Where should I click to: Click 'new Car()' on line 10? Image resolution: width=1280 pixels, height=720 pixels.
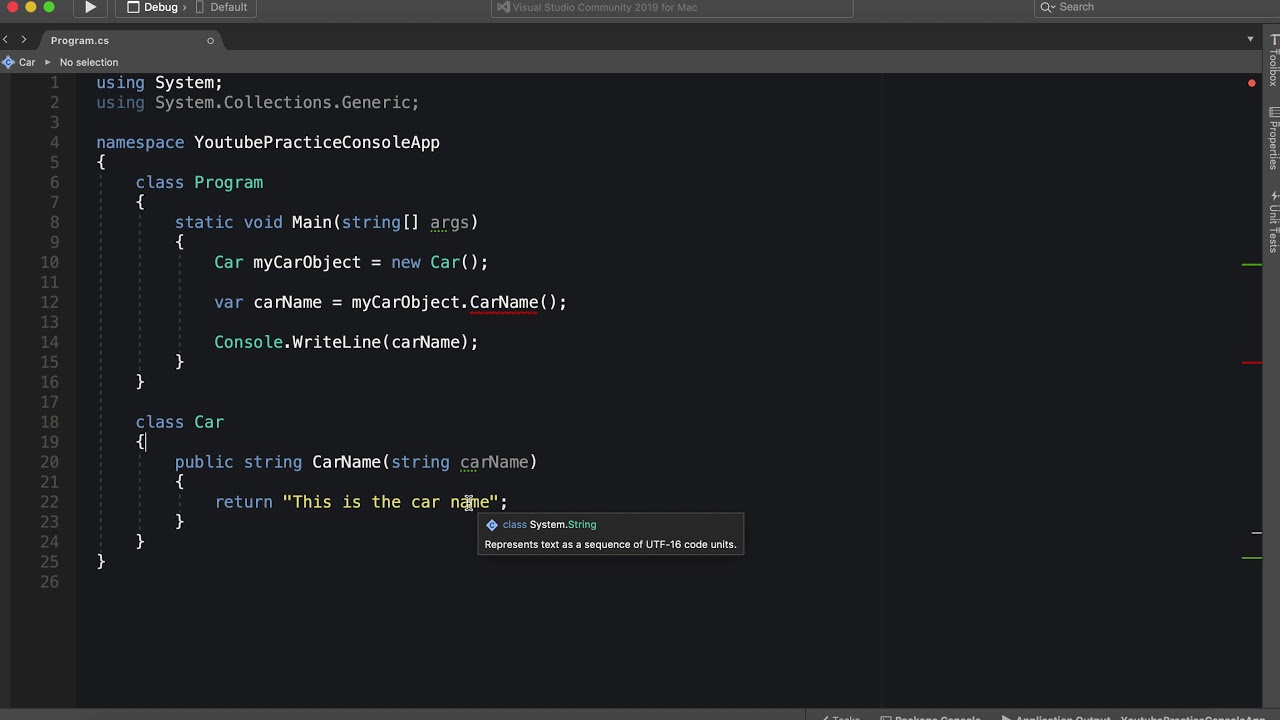pos(435,262)
